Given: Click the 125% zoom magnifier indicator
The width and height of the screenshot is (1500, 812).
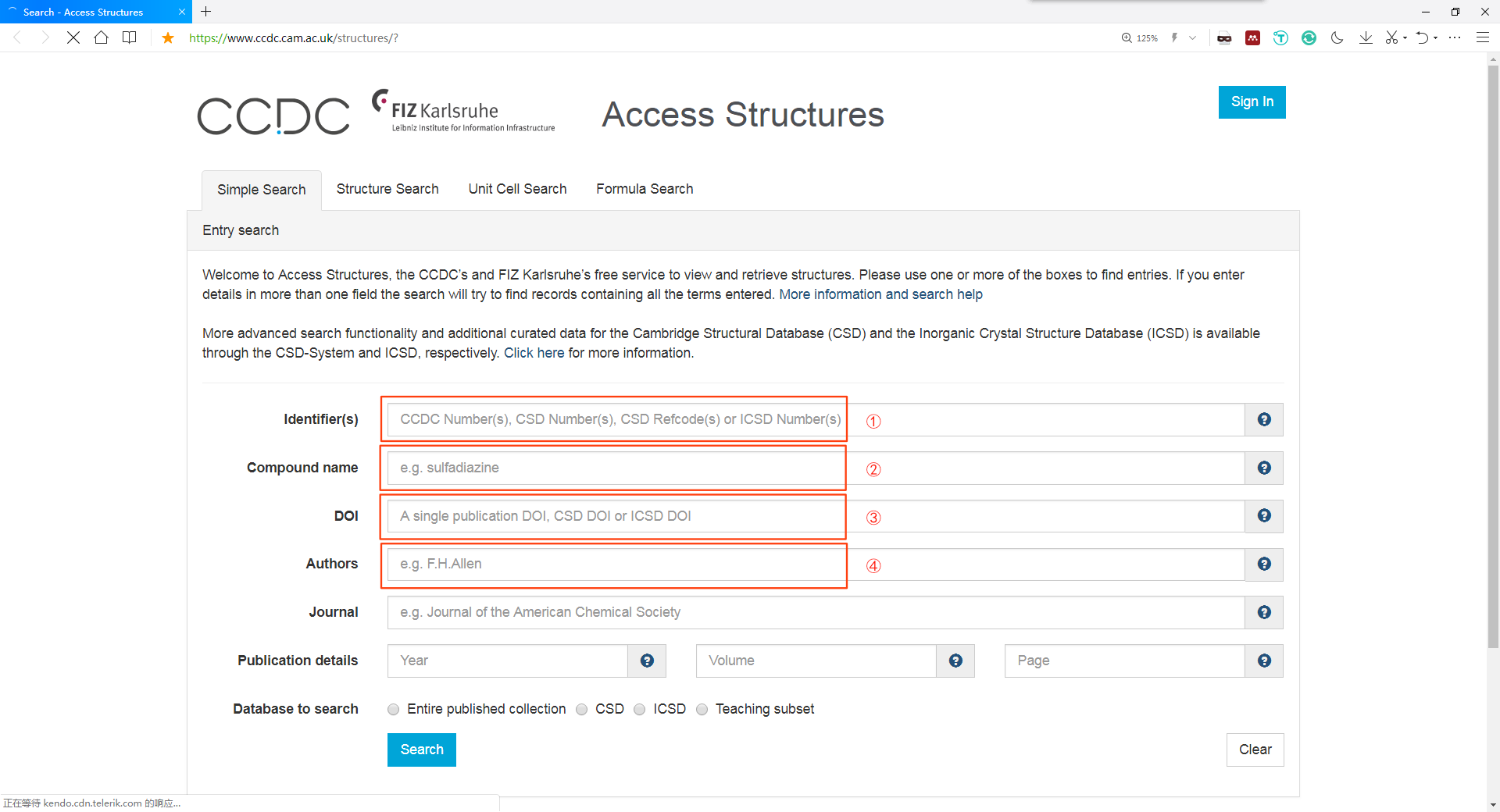Looking at the screenshot, I should point(1139,37).
